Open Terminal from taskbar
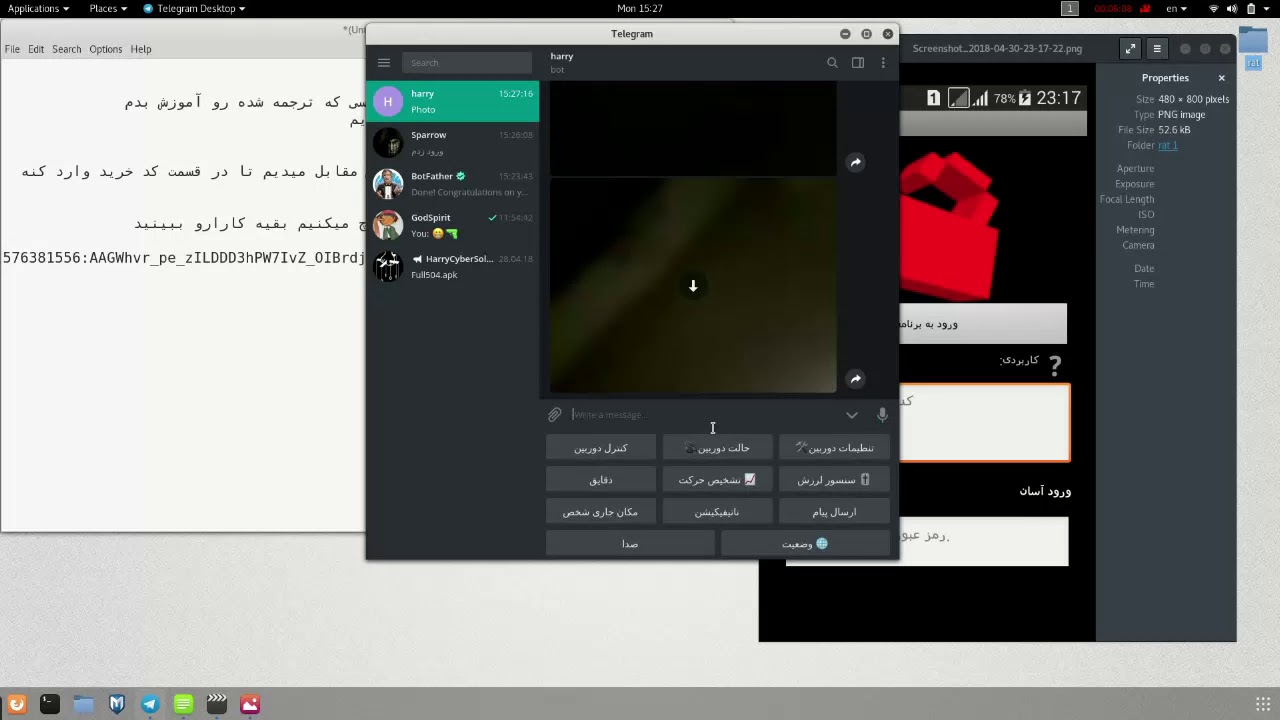 pos(49,705)
